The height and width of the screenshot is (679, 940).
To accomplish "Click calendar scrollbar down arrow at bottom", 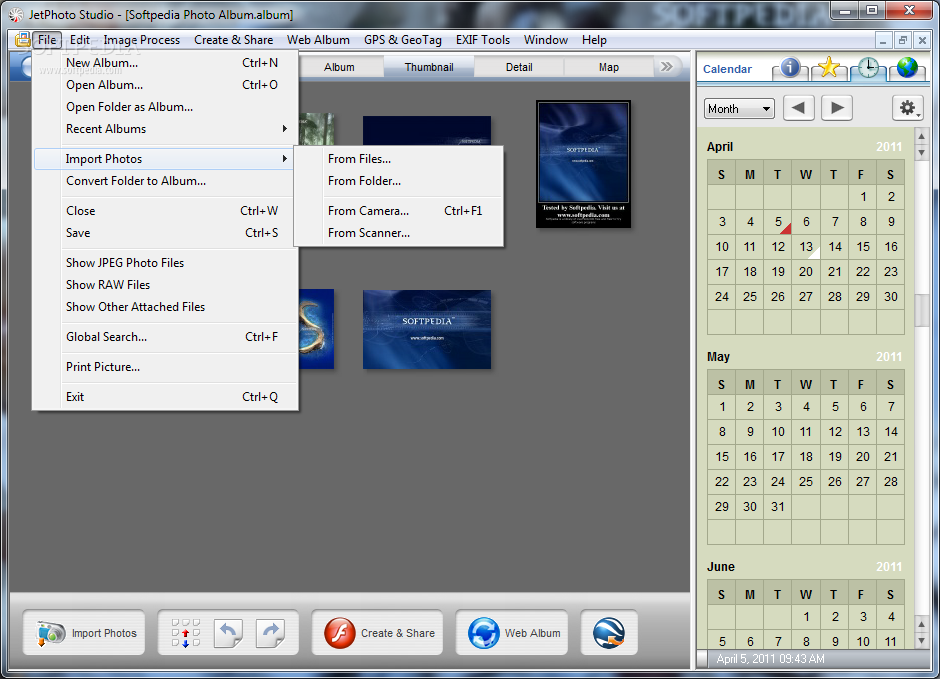I will [x=921, y=641].
